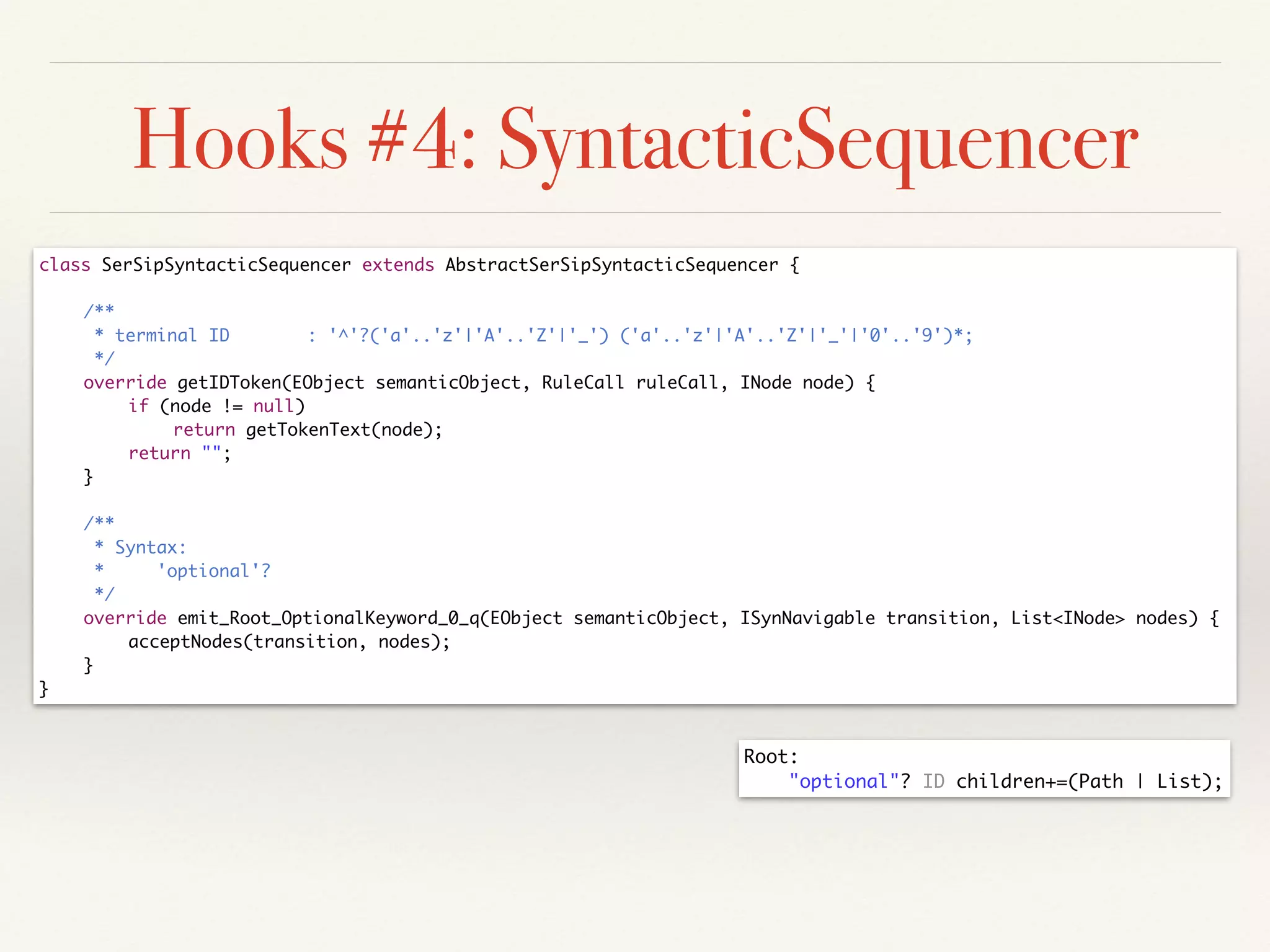This screenshot has width=1270, height=952.
Task: Click the blue '"optional"' keyword in grammar box
Action: coord(844,781)
